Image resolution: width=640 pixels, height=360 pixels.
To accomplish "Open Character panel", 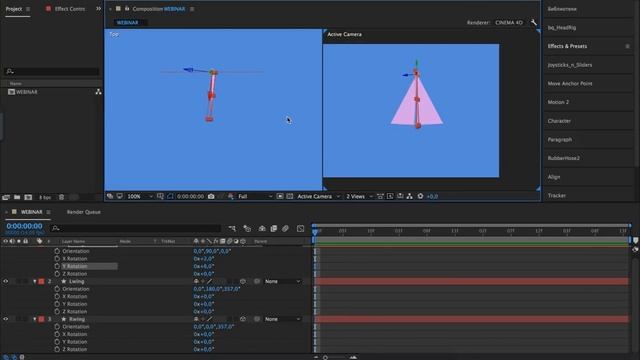I will click(559, 121).
